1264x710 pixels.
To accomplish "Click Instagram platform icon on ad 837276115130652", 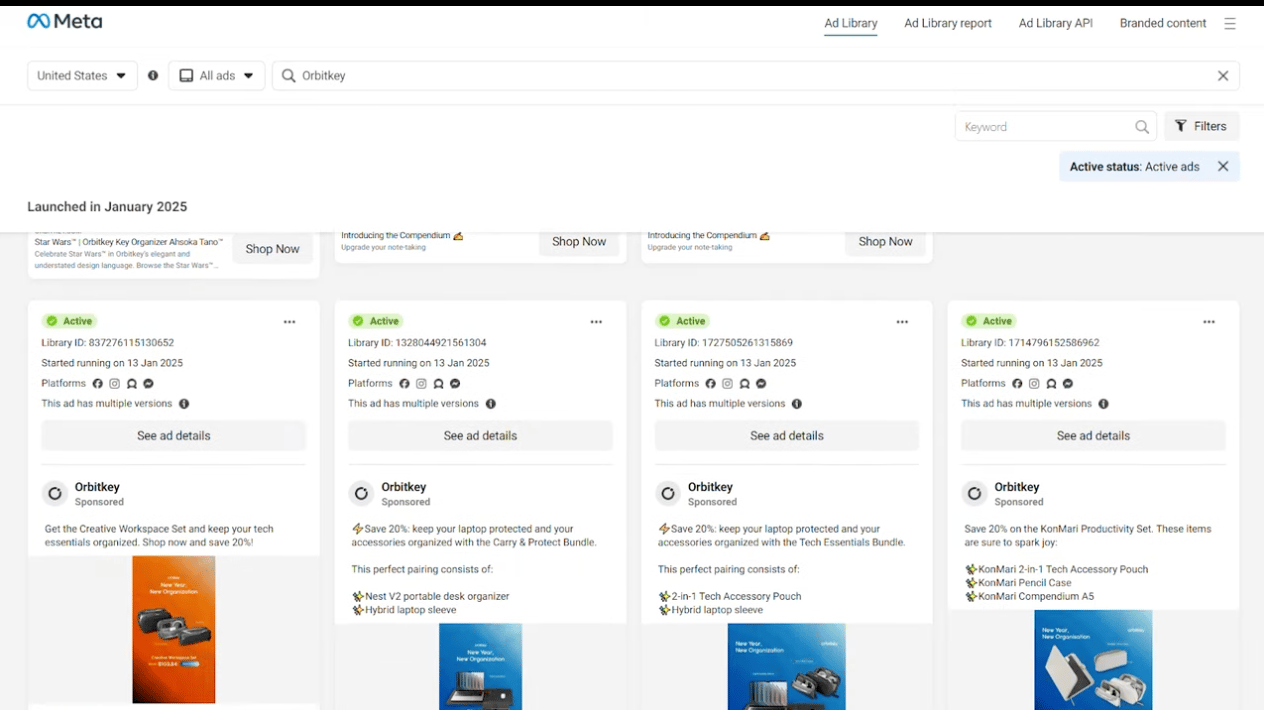I will tap(115, 384).
